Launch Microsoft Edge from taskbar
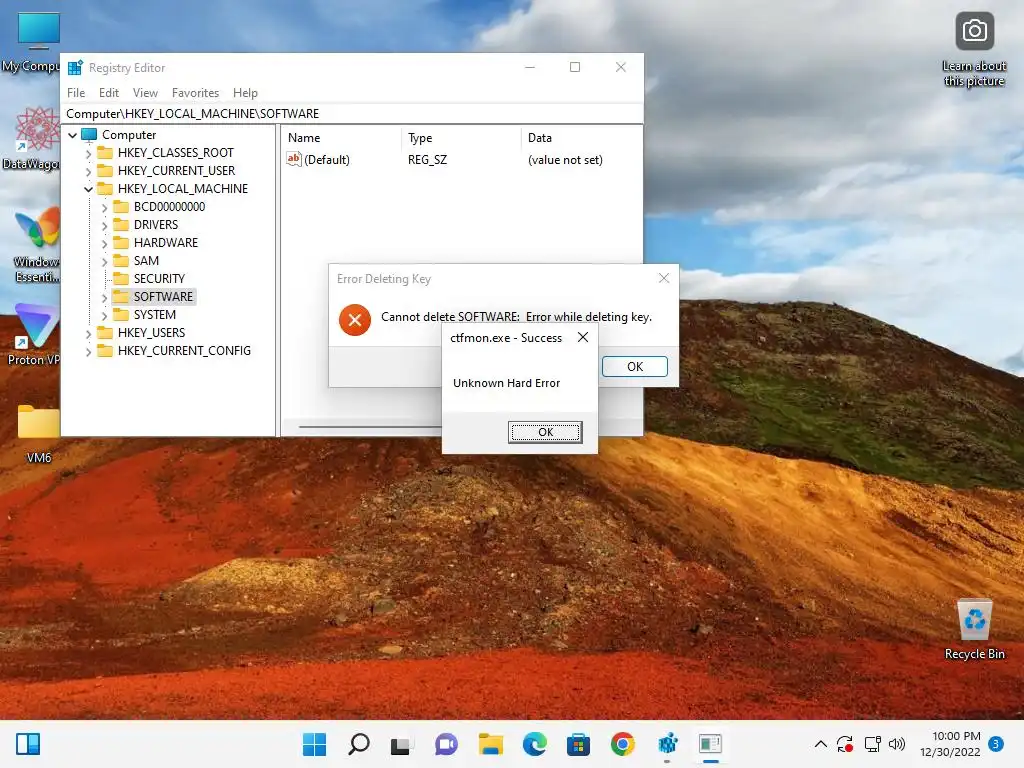Image resolution: width=1024 pixels, height=768 pixels. [534, 744]
